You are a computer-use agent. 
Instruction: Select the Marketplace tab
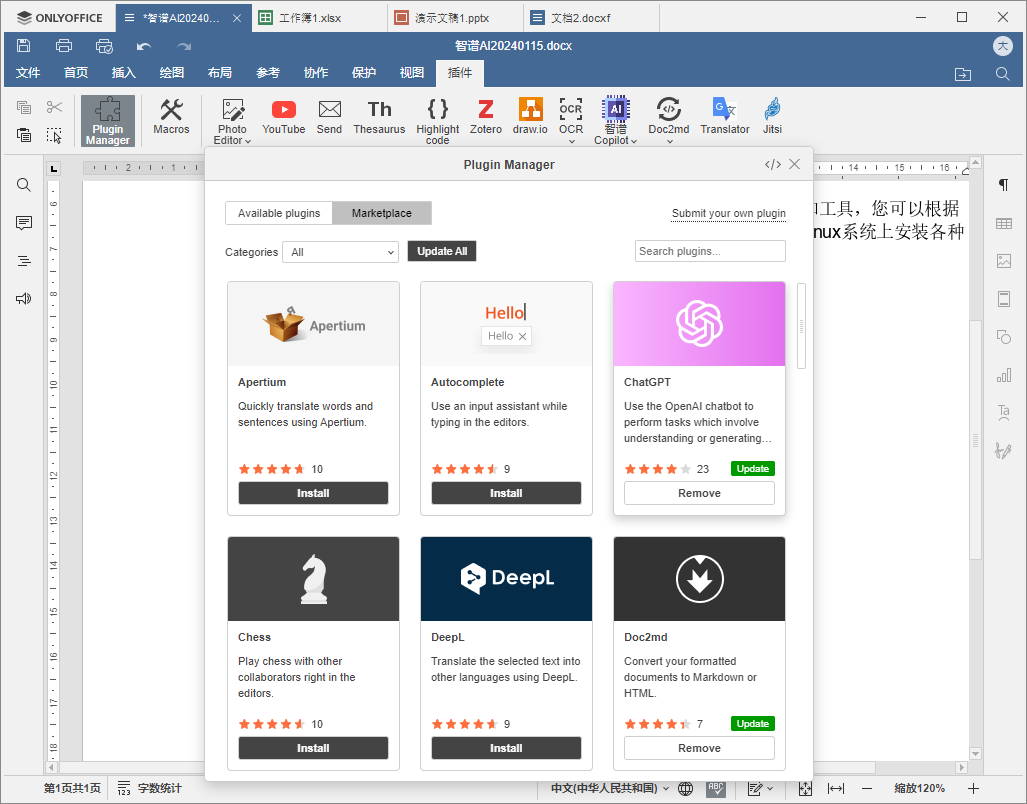pos(382,213)
